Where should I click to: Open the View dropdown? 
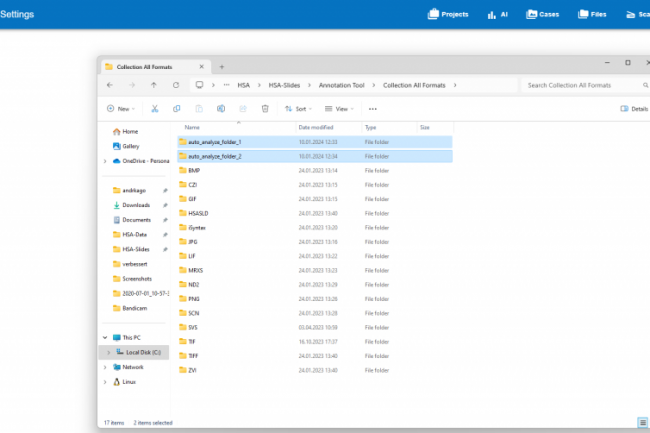coord(340,108)
